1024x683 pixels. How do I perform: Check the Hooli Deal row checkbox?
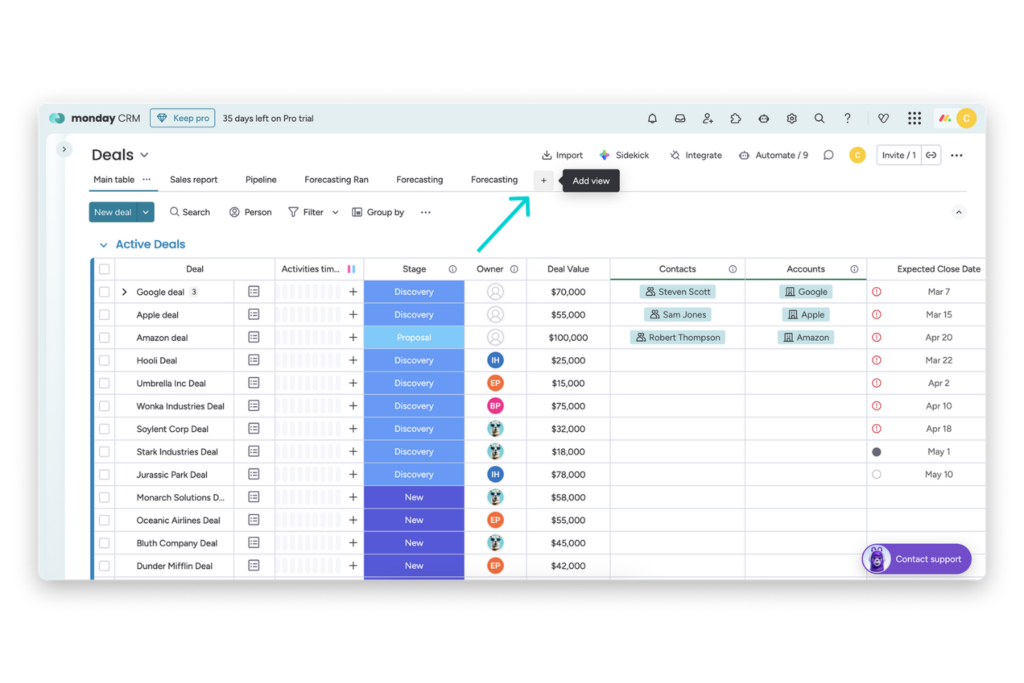104,360
